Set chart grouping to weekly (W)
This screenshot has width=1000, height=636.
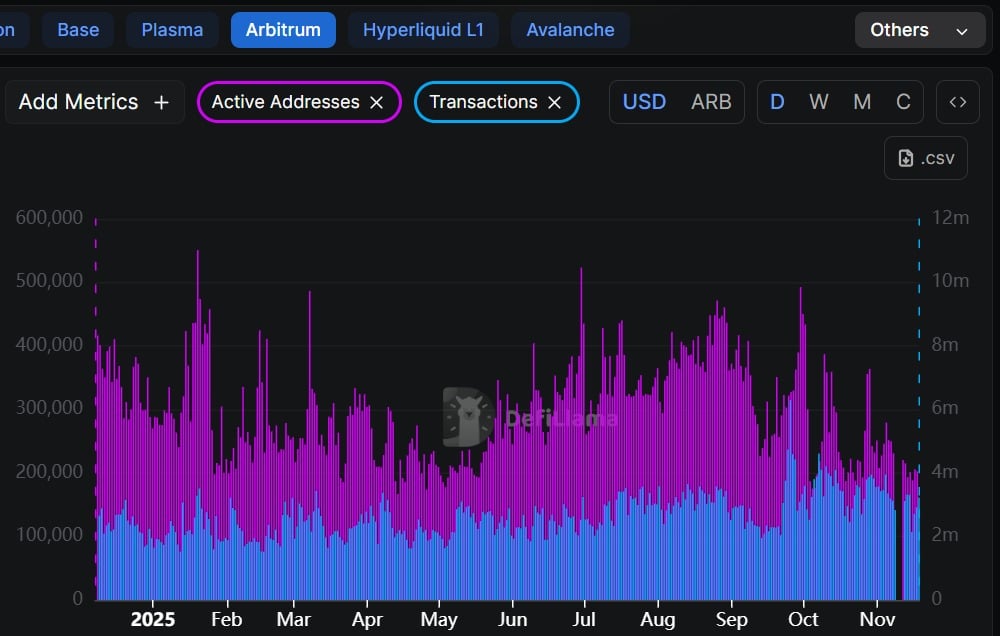click(819, 102)
